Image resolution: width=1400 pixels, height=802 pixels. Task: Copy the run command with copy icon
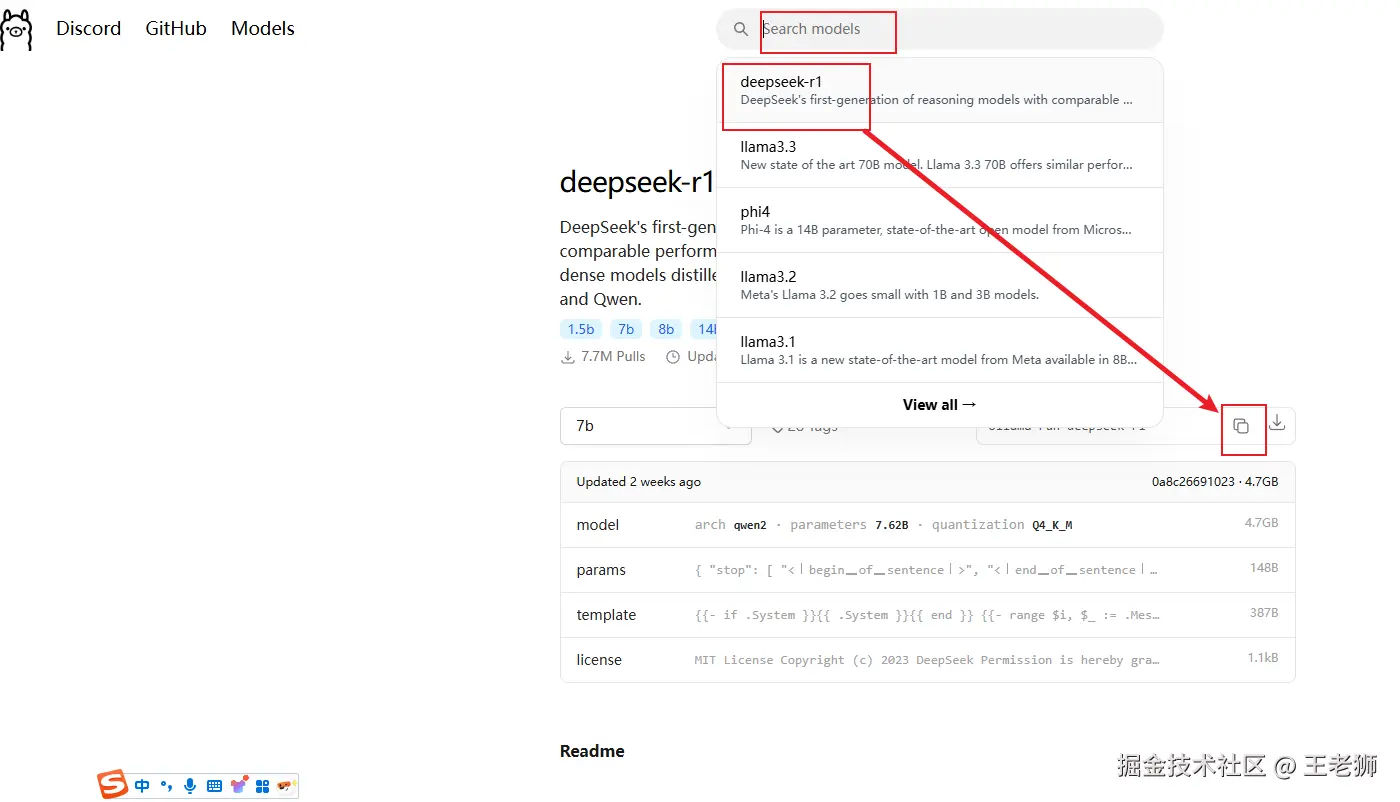(x=1241, y=426)
